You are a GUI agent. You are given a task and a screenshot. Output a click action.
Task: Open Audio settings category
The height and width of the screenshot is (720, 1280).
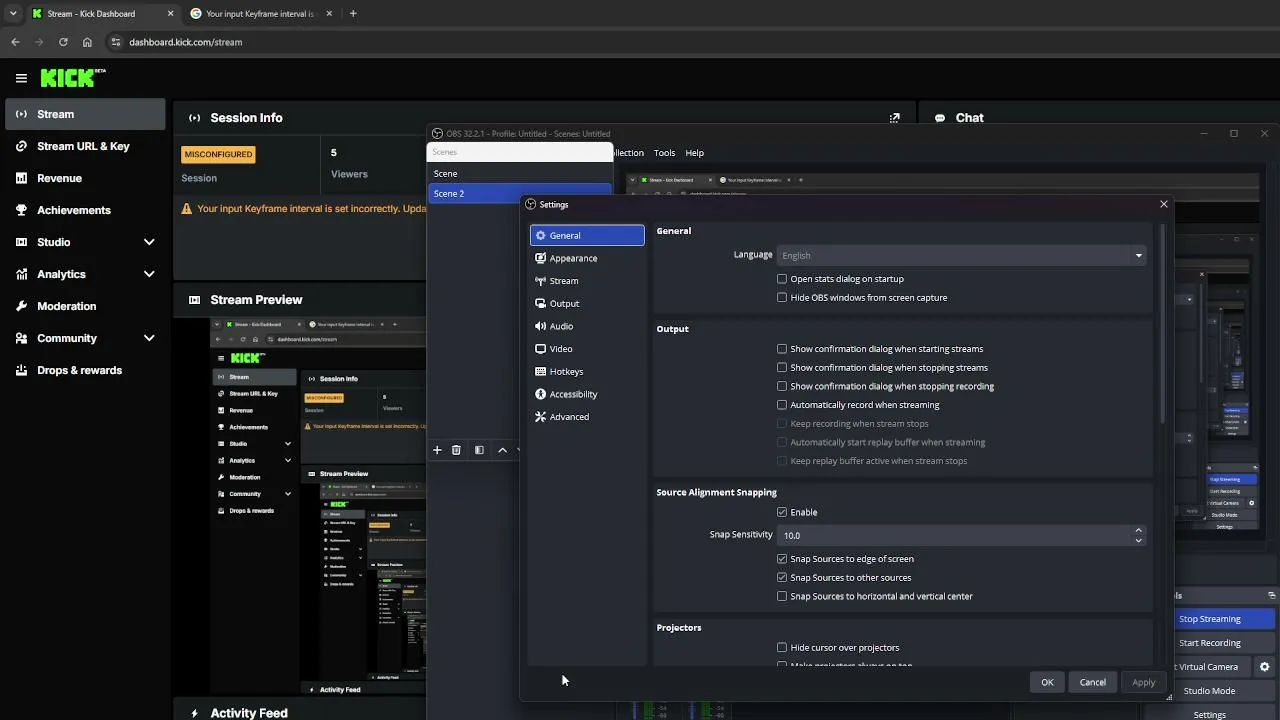coord(587,326)
